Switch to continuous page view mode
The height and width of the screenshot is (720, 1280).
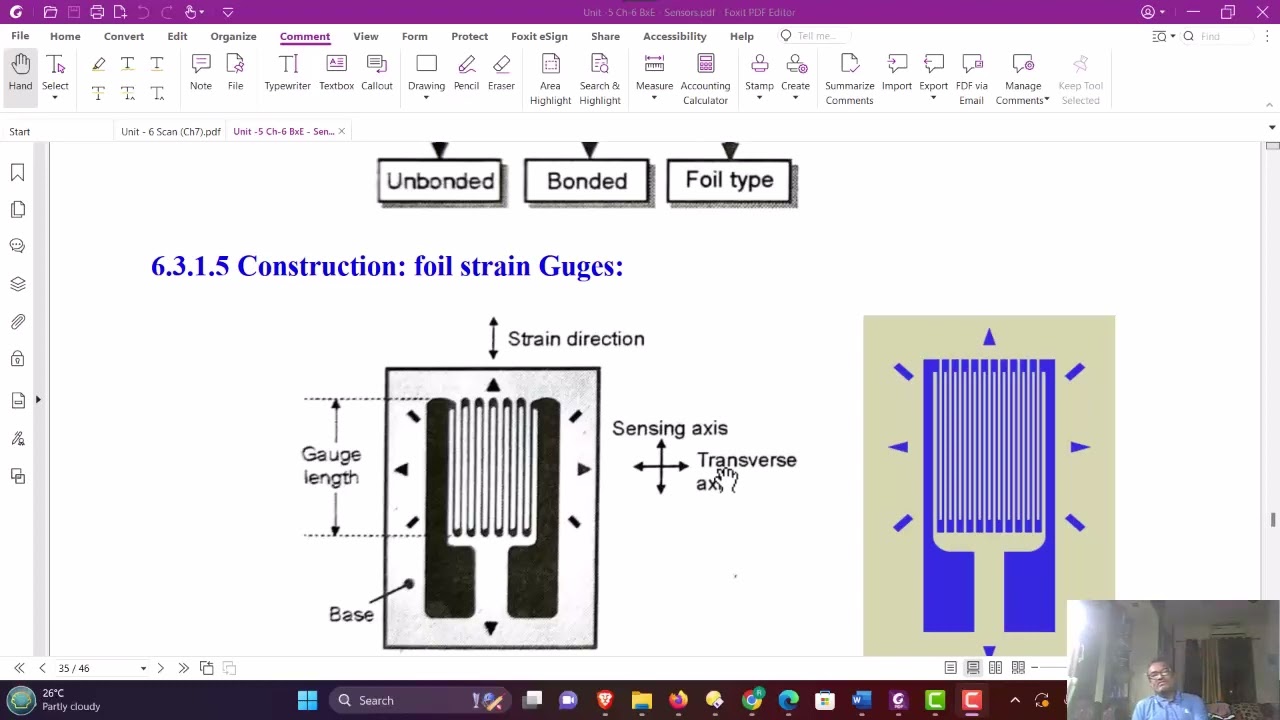[973, 668]
